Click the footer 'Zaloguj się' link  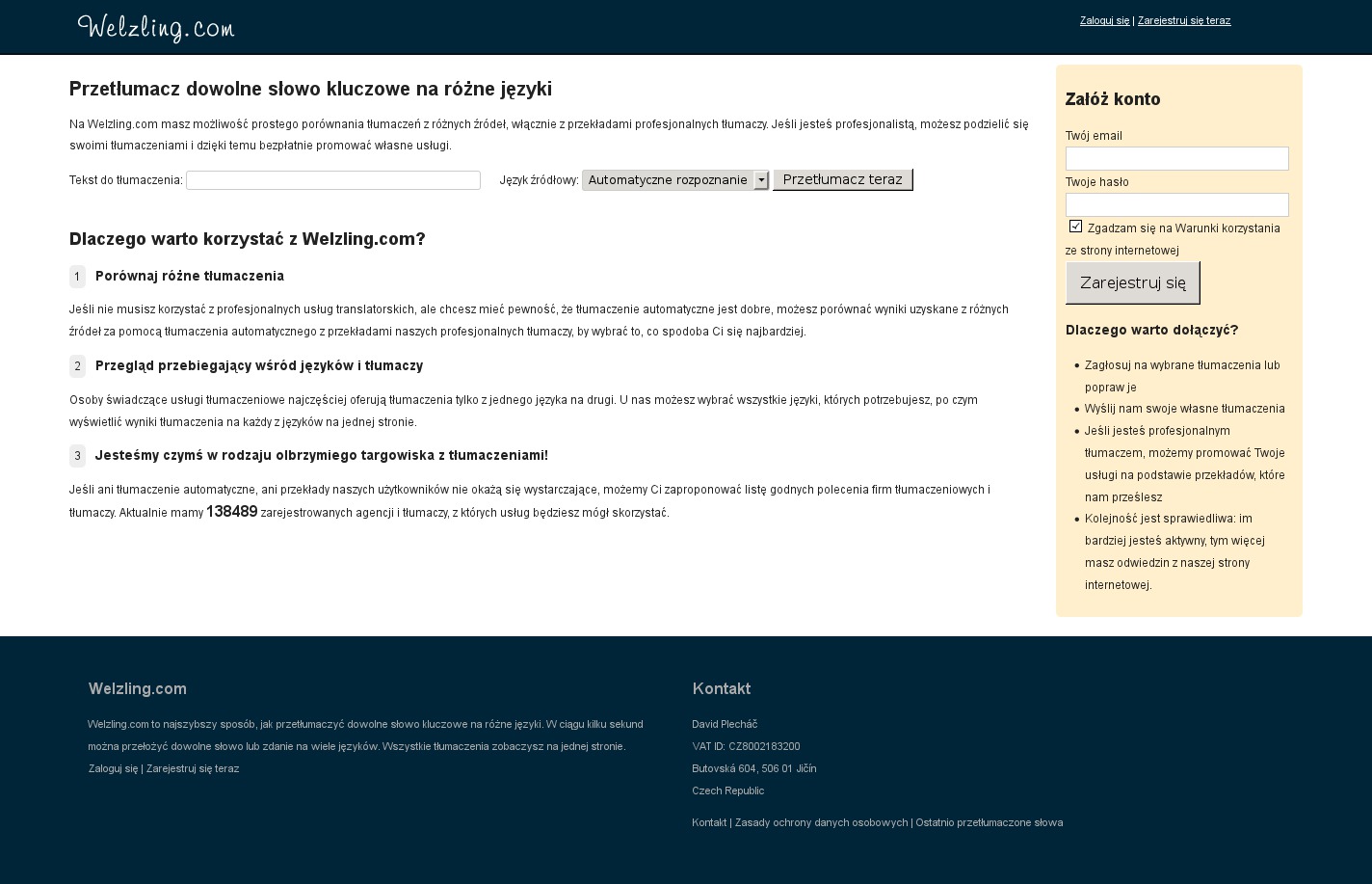[113, 768]
